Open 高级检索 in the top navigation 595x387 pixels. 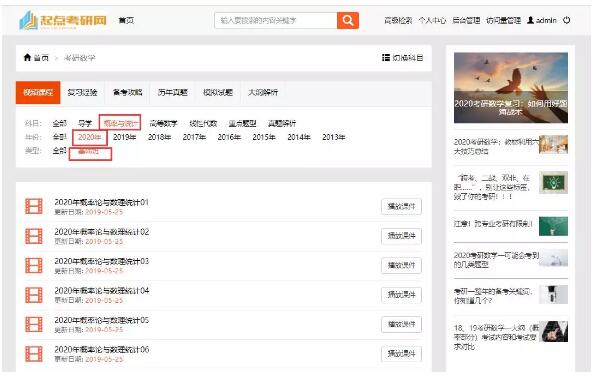[x=398, y=20]
